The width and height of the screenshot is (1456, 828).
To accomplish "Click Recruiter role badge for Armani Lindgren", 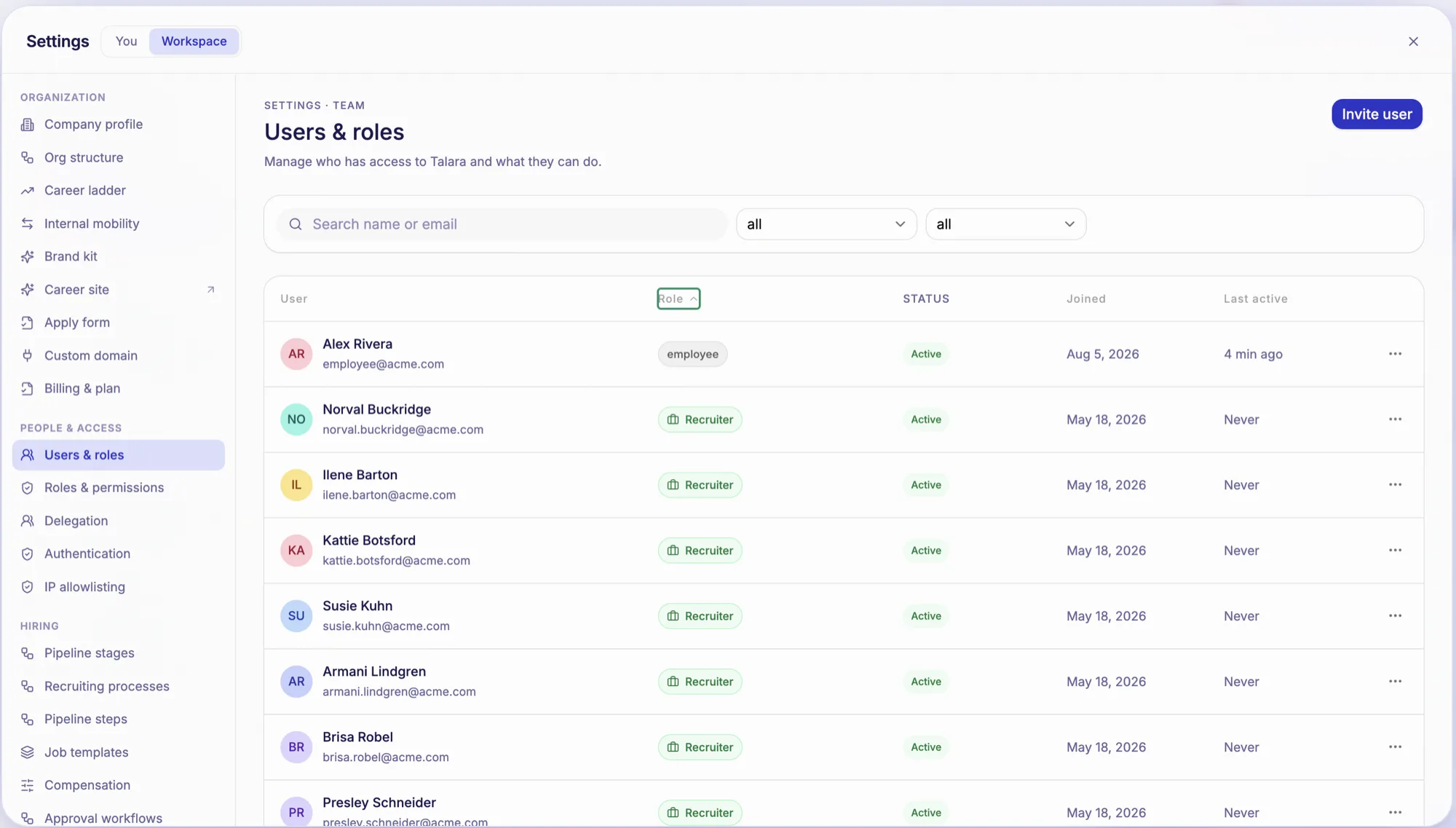I will [700, 682].
